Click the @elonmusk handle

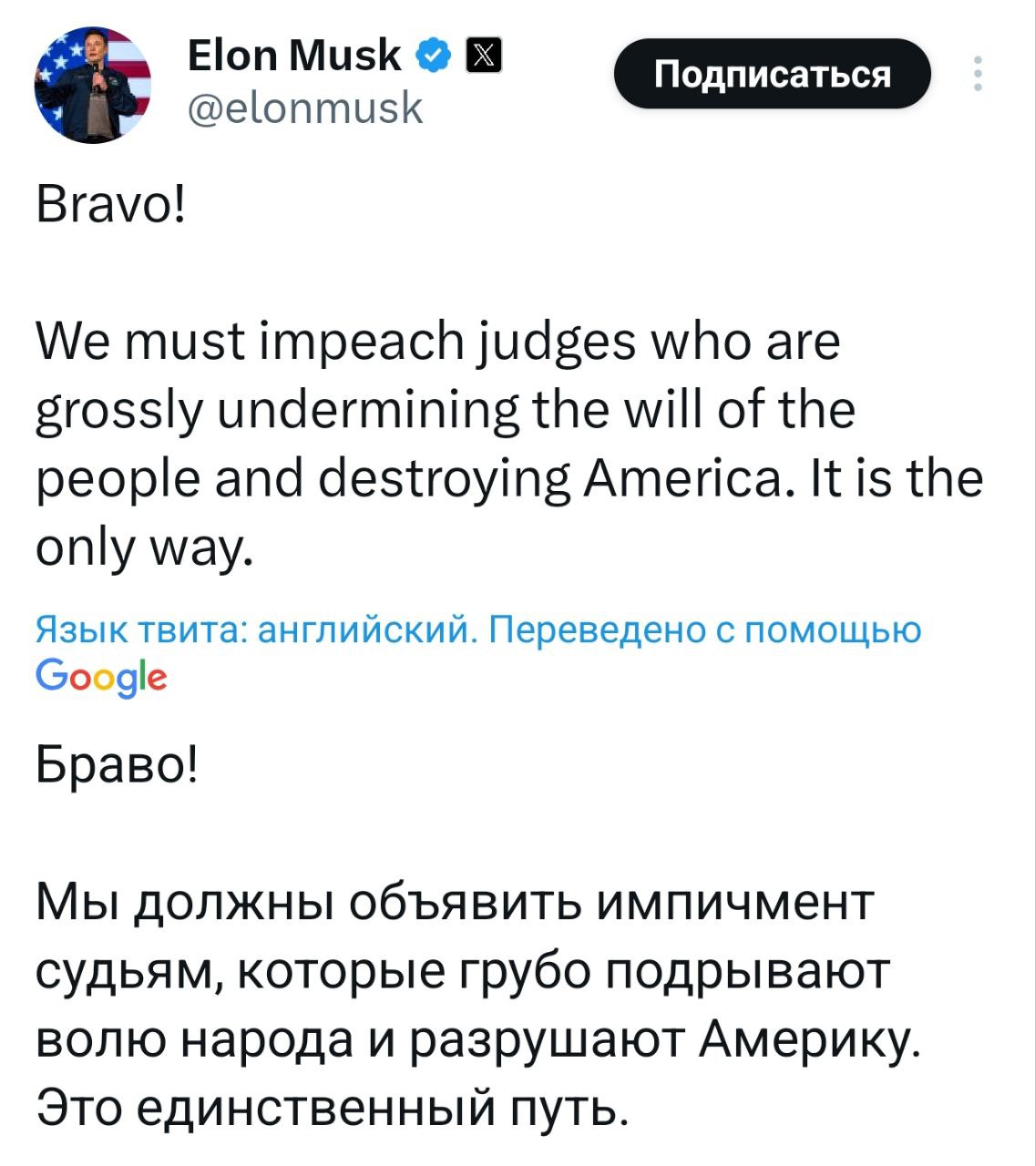(304, 107)
